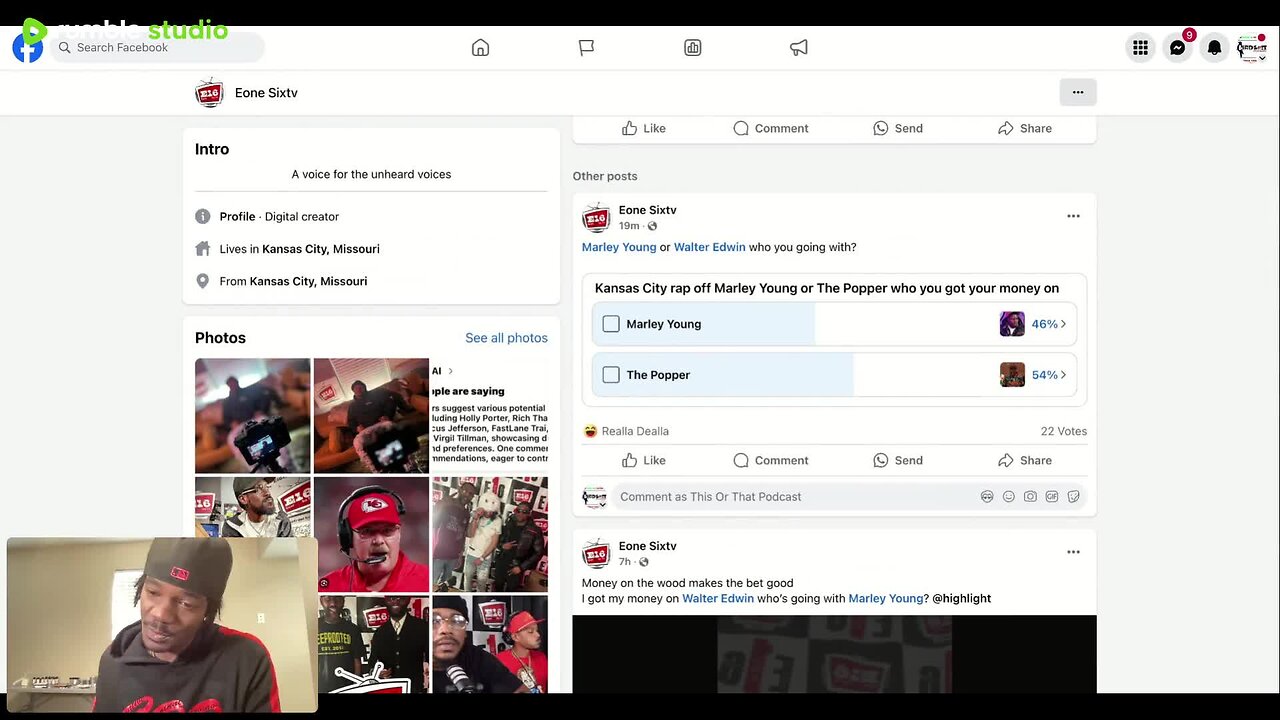
Task: Open the first camera photo thumbnail
Action: coord(252,415)
